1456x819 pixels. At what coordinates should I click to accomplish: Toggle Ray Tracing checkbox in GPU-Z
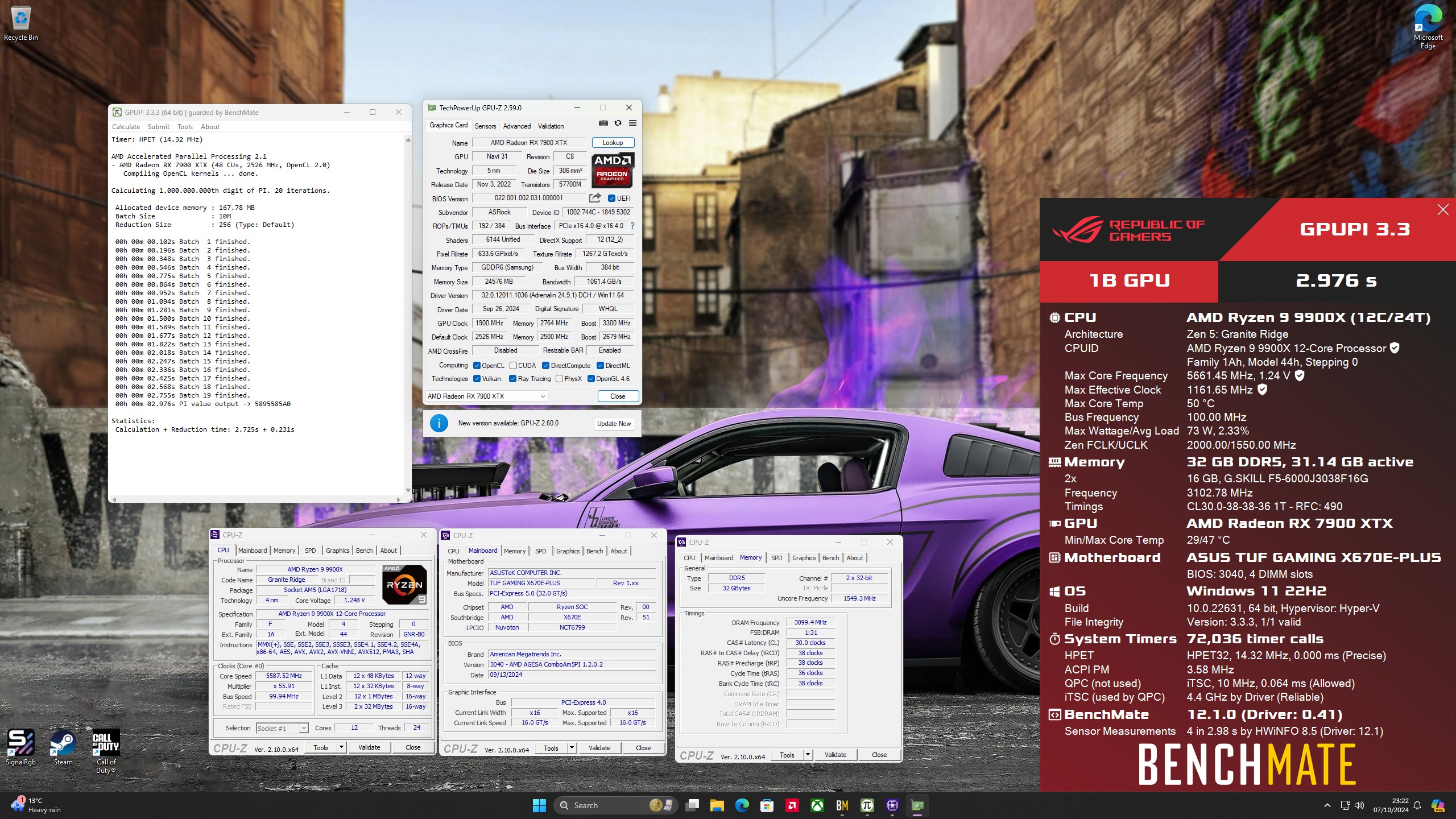513,379
